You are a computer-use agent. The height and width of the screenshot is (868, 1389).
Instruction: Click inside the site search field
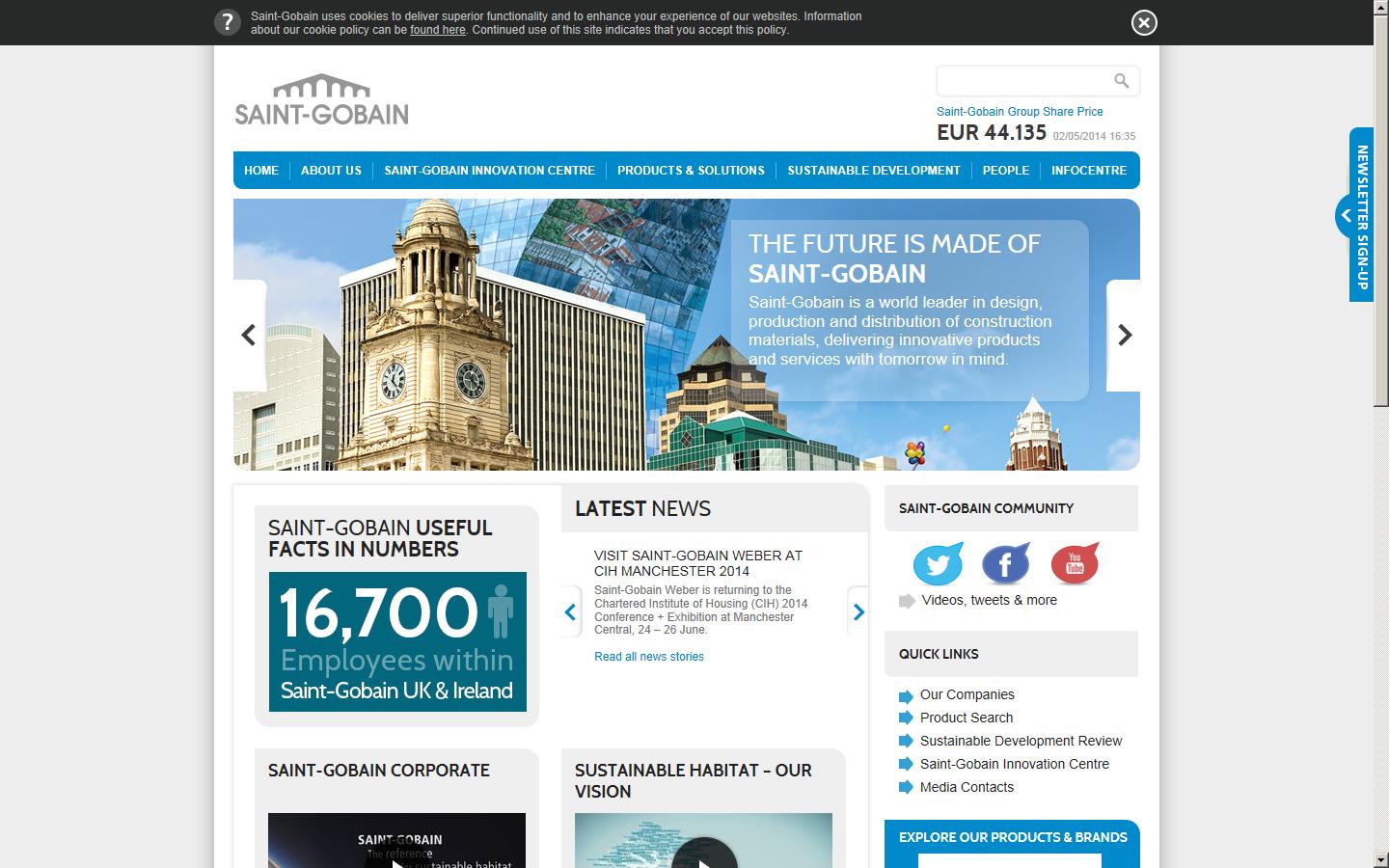click(1022, 80)
